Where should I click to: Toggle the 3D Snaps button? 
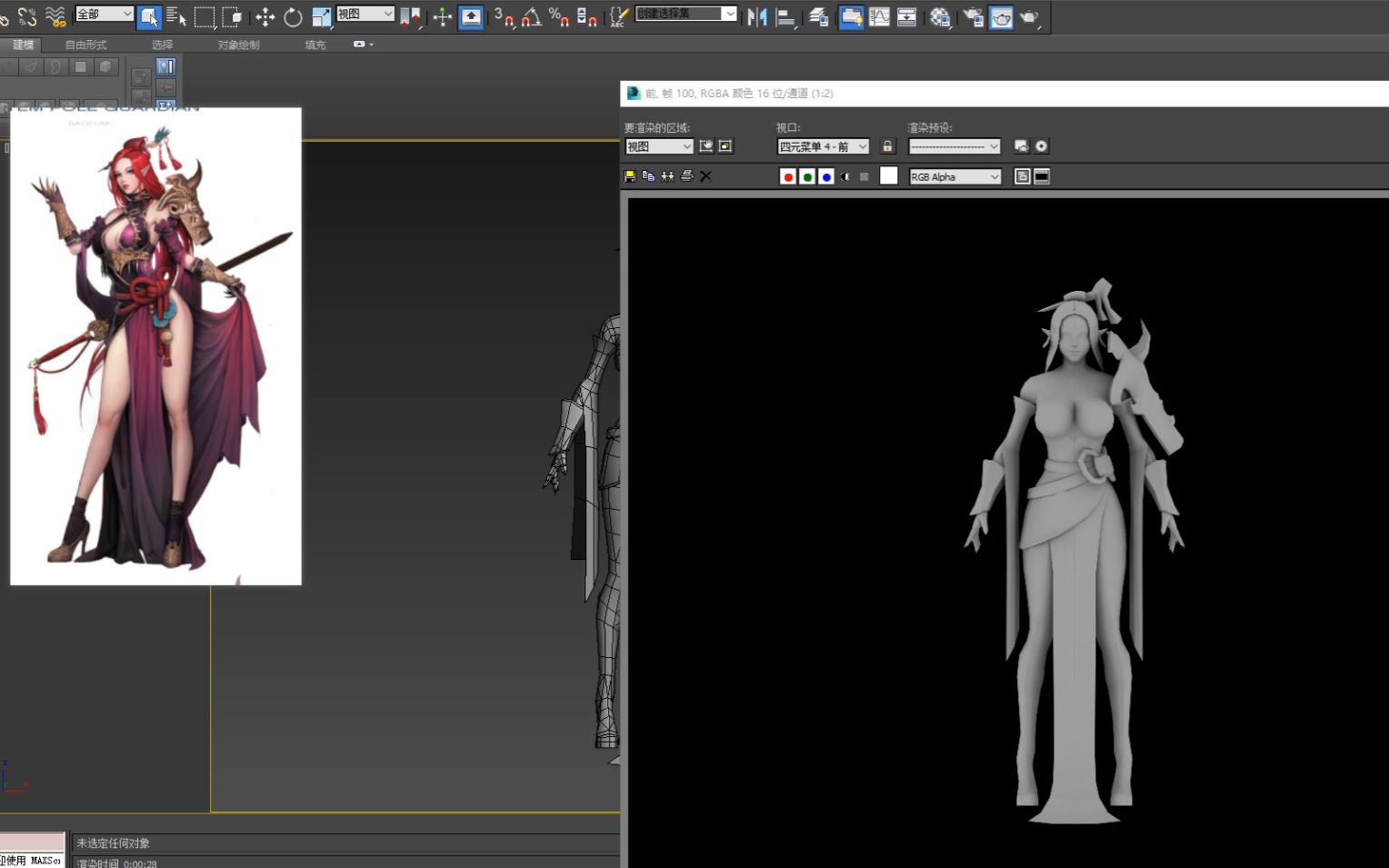[504, 16]
